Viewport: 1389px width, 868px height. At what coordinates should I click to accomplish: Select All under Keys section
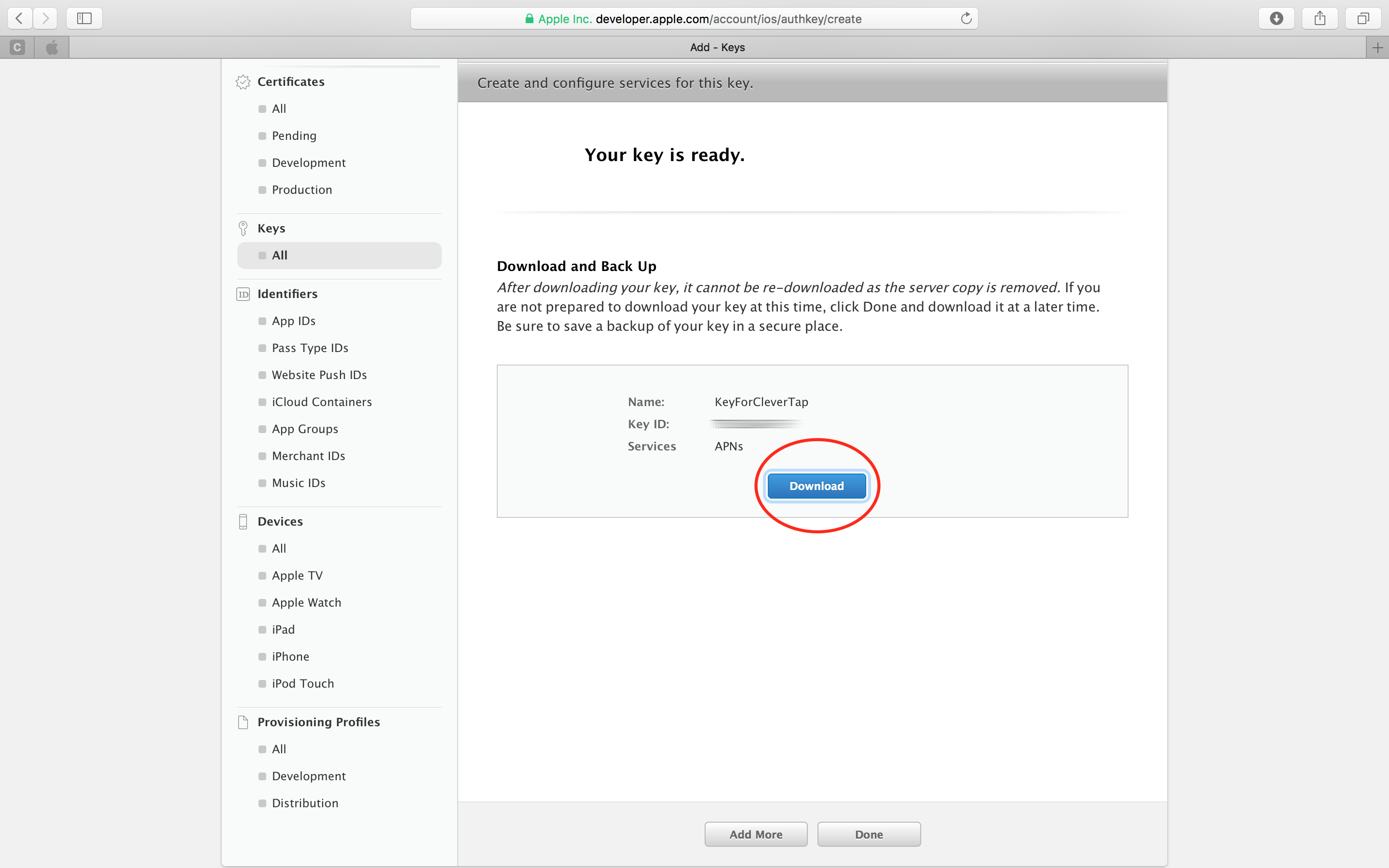(280, 256)
